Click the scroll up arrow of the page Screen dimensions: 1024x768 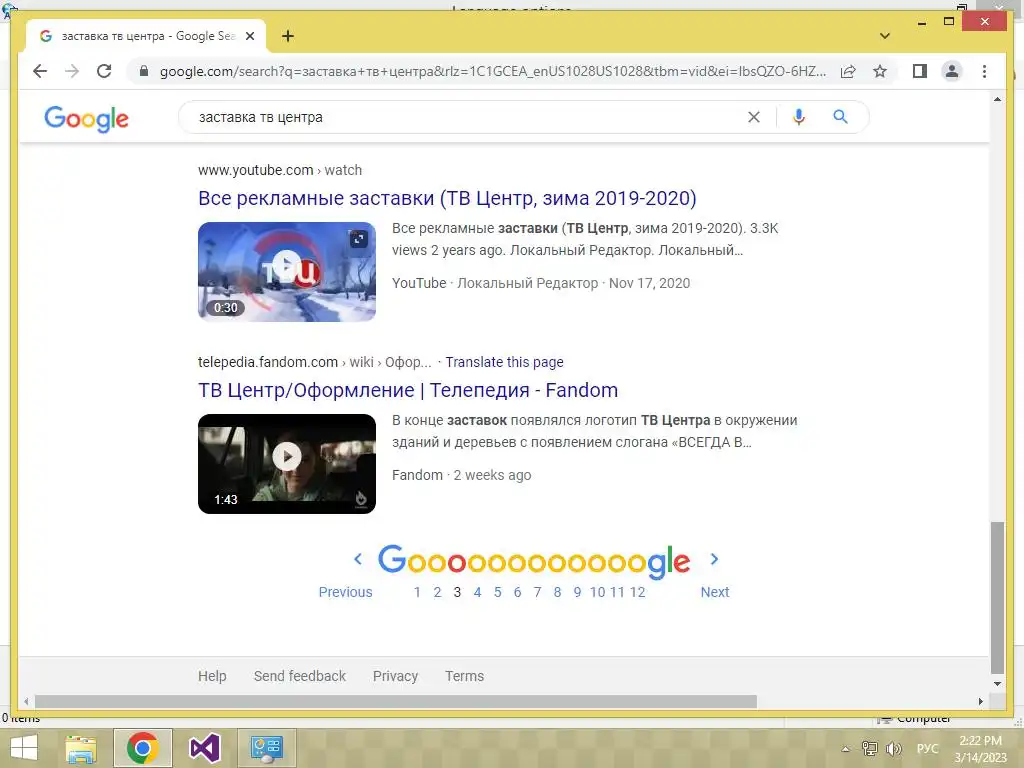pos(997,99)
